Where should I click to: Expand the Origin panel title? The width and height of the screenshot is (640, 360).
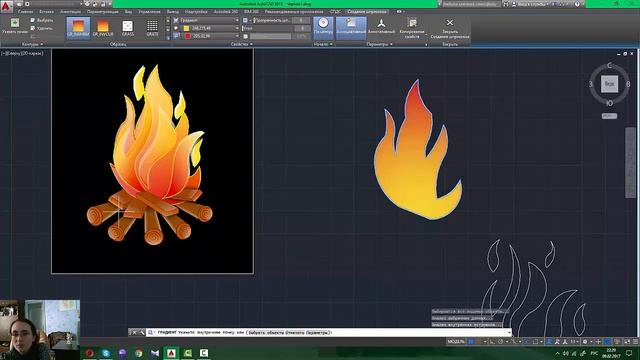323,44
